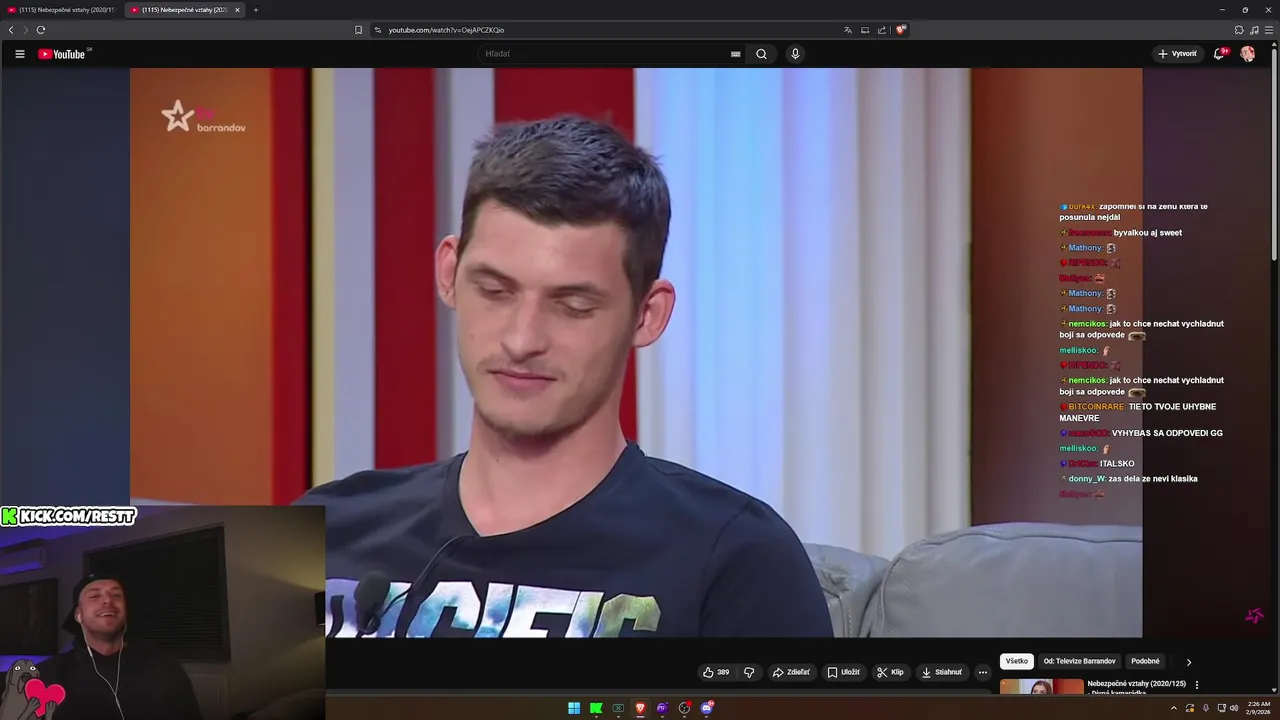Open the Windows Start menu
Image resolution: width=1280 pixels, height=720 pixels.
click(574, 708)
